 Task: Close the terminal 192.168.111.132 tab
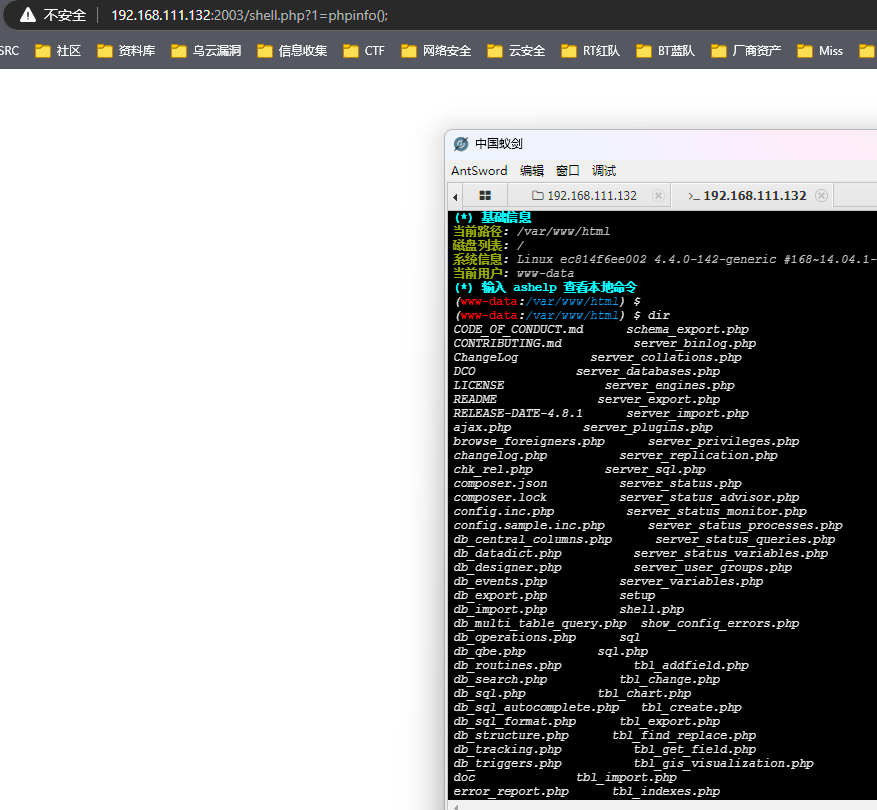[x=821, y=196]
